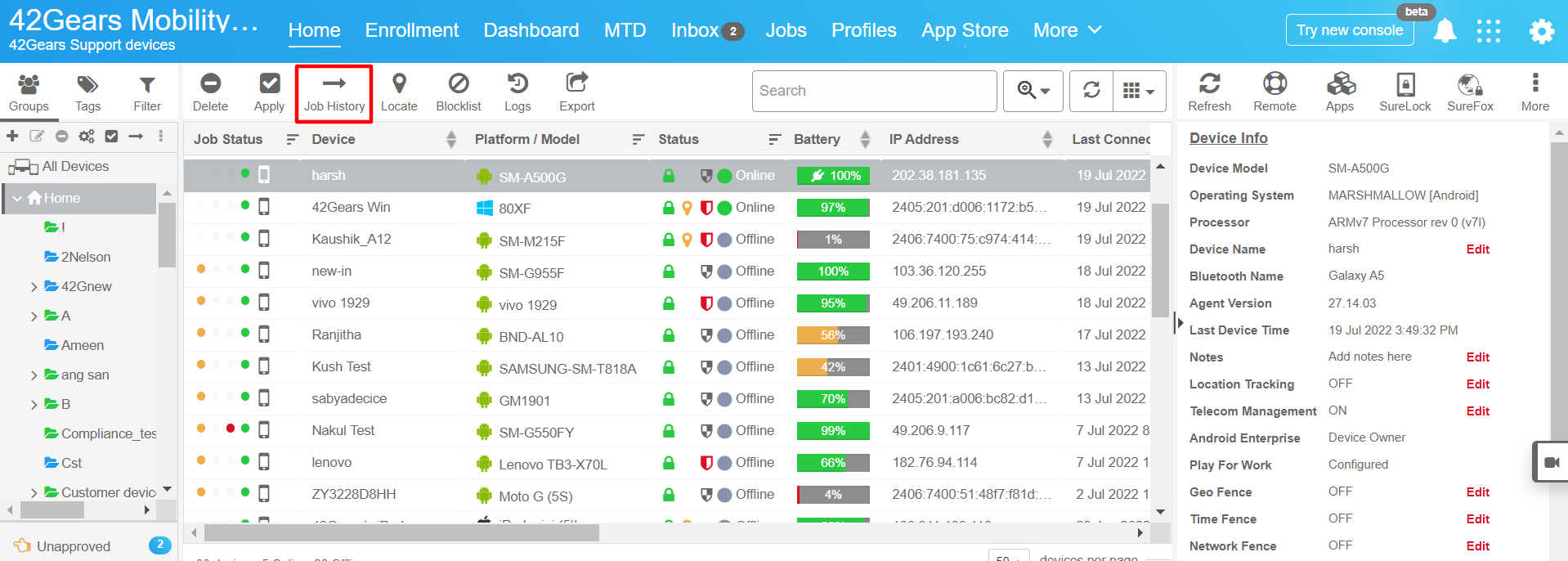Open the Apps tool
Image resolution: width=1568 pixels, height=561 pixels.
pos(1340,92)
